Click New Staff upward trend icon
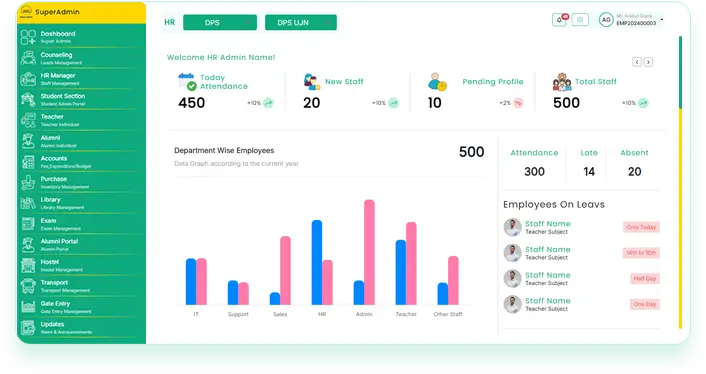Image resolution: width=706 pixels, height=374 pixels. (394, 103)
